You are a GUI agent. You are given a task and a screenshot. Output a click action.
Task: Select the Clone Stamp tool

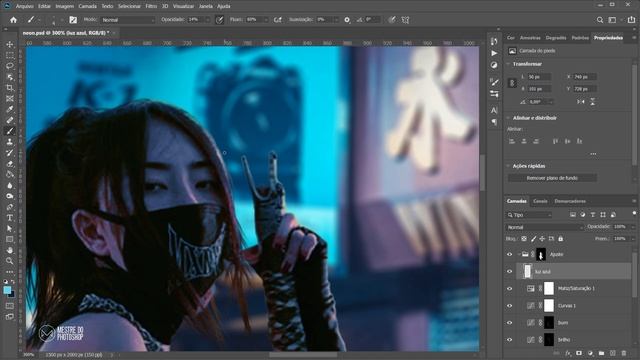point(10,142)
